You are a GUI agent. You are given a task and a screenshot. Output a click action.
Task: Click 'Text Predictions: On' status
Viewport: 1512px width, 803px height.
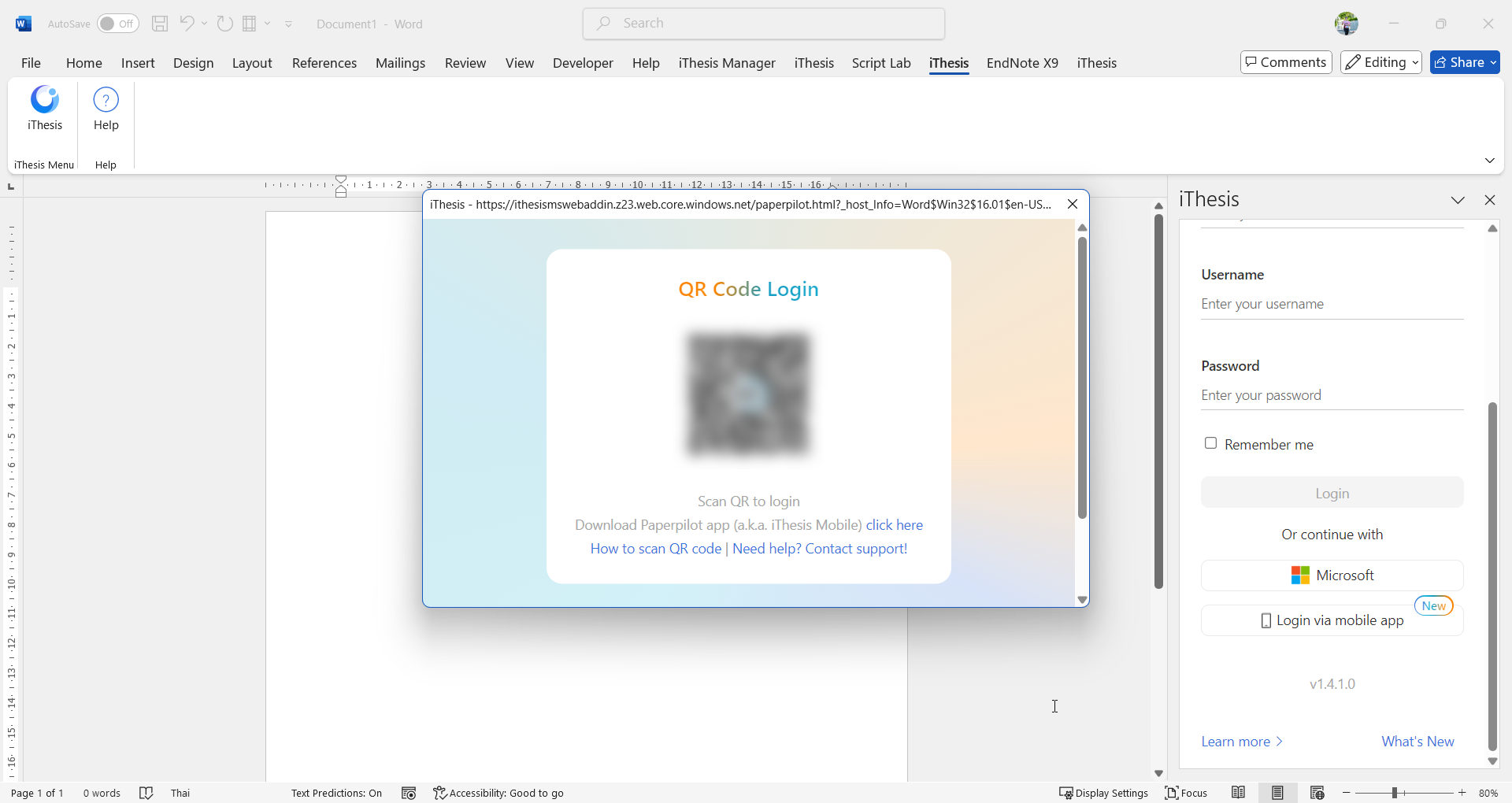pyautogui.click(x=336, y=793)
